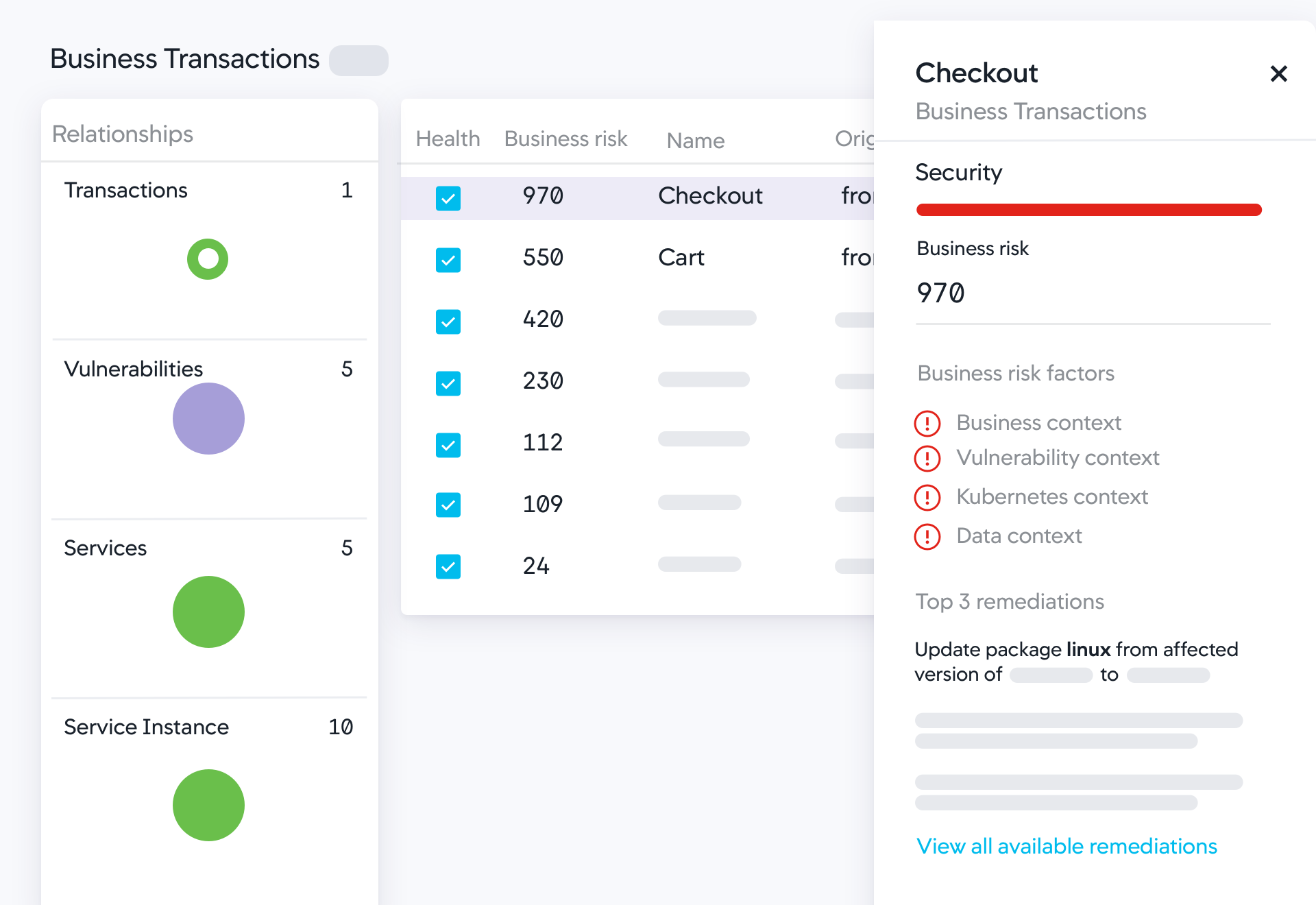Image resolution: width=1316 pixels, height=905 pixels.
Task: Select the Services relationship label
Action: pos(105,548)
